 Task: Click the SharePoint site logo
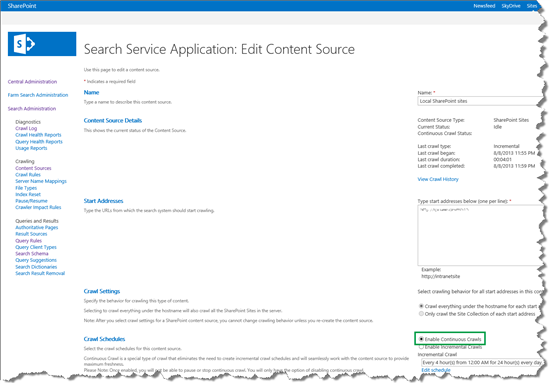click(42, 44)
